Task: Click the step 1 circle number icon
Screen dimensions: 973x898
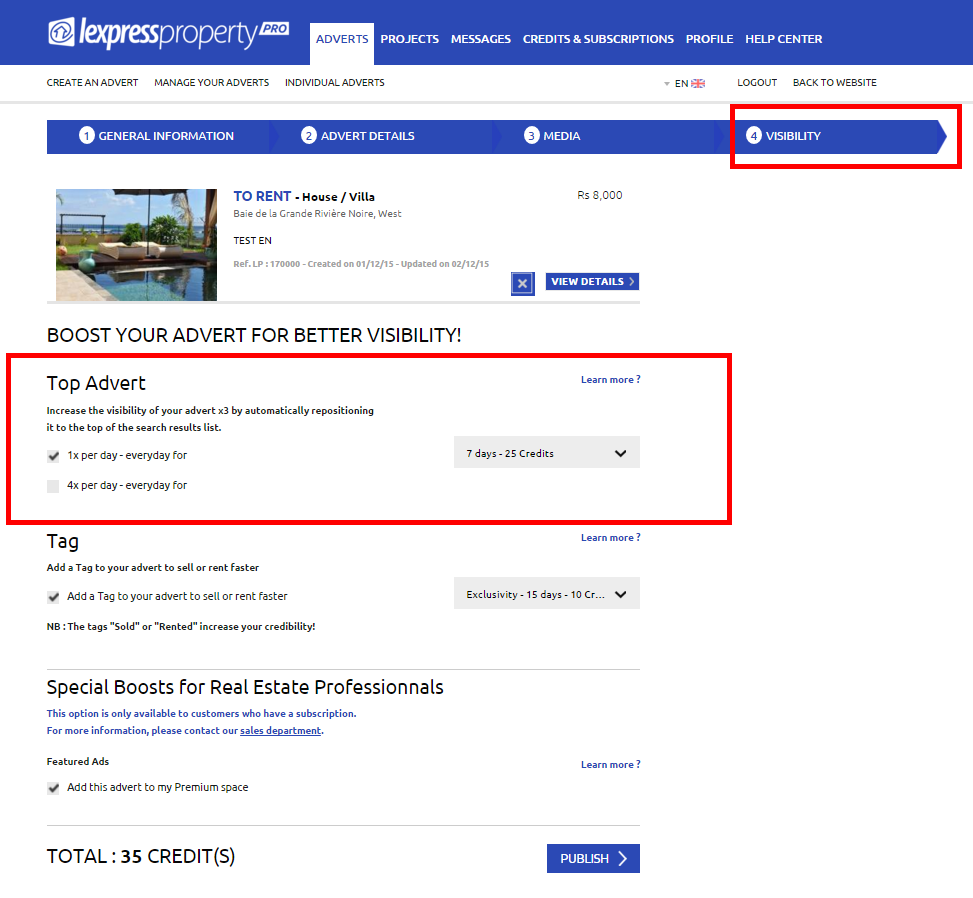Action: point(87,135)
